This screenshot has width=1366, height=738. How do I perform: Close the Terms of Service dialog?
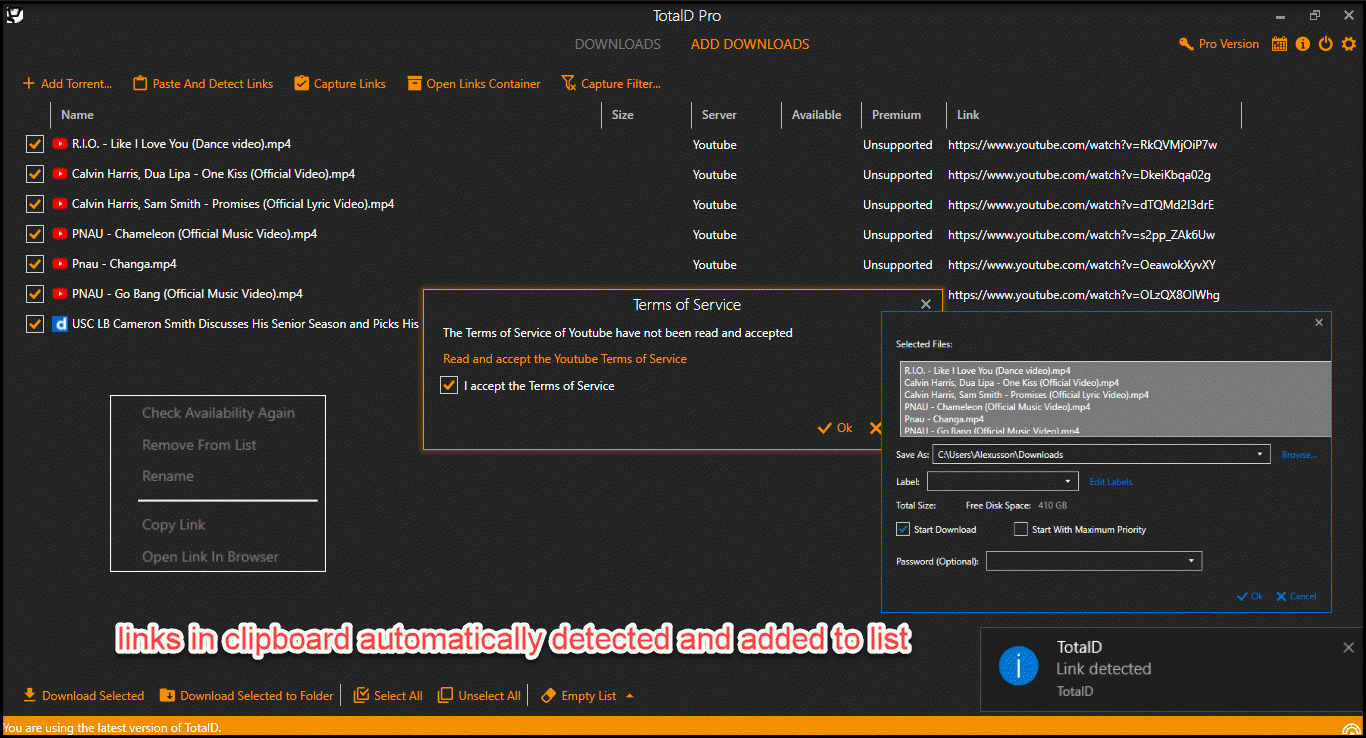click(x=926, y=304)
